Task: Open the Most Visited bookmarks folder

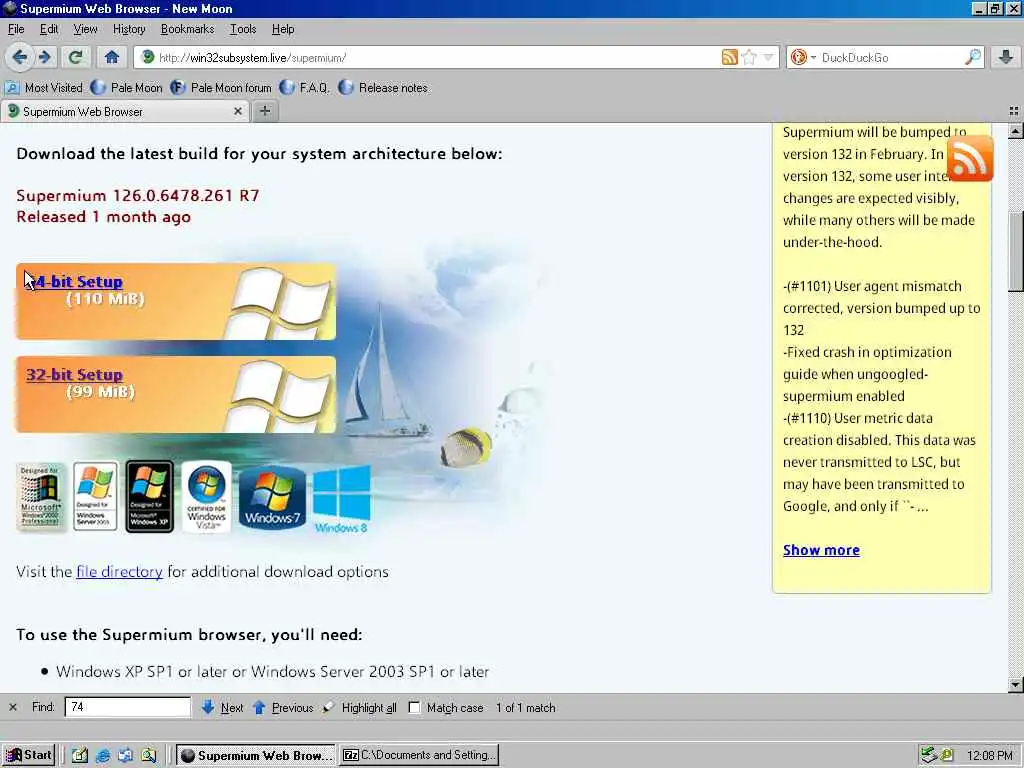Action: 43,88
